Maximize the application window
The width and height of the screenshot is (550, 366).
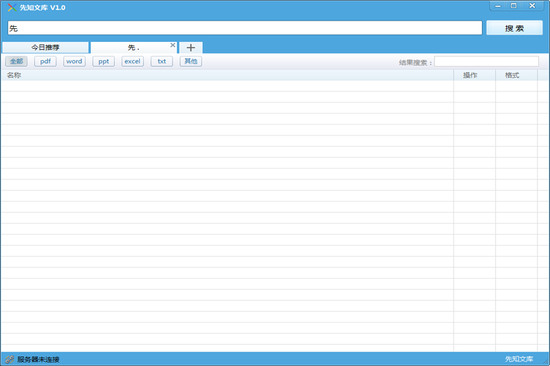click(514, 6)
